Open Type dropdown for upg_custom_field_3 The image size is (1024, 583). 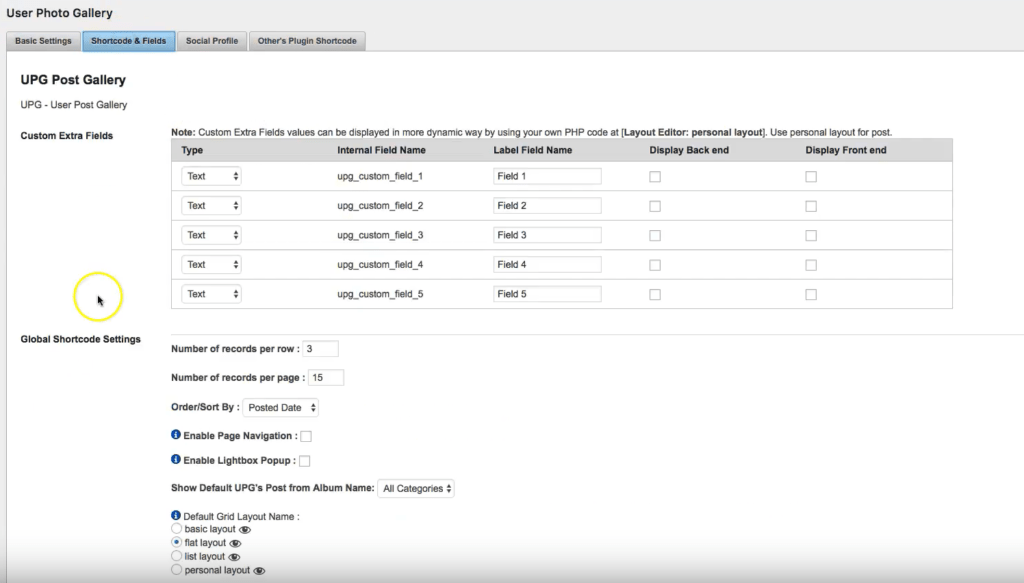click(211, 235)
